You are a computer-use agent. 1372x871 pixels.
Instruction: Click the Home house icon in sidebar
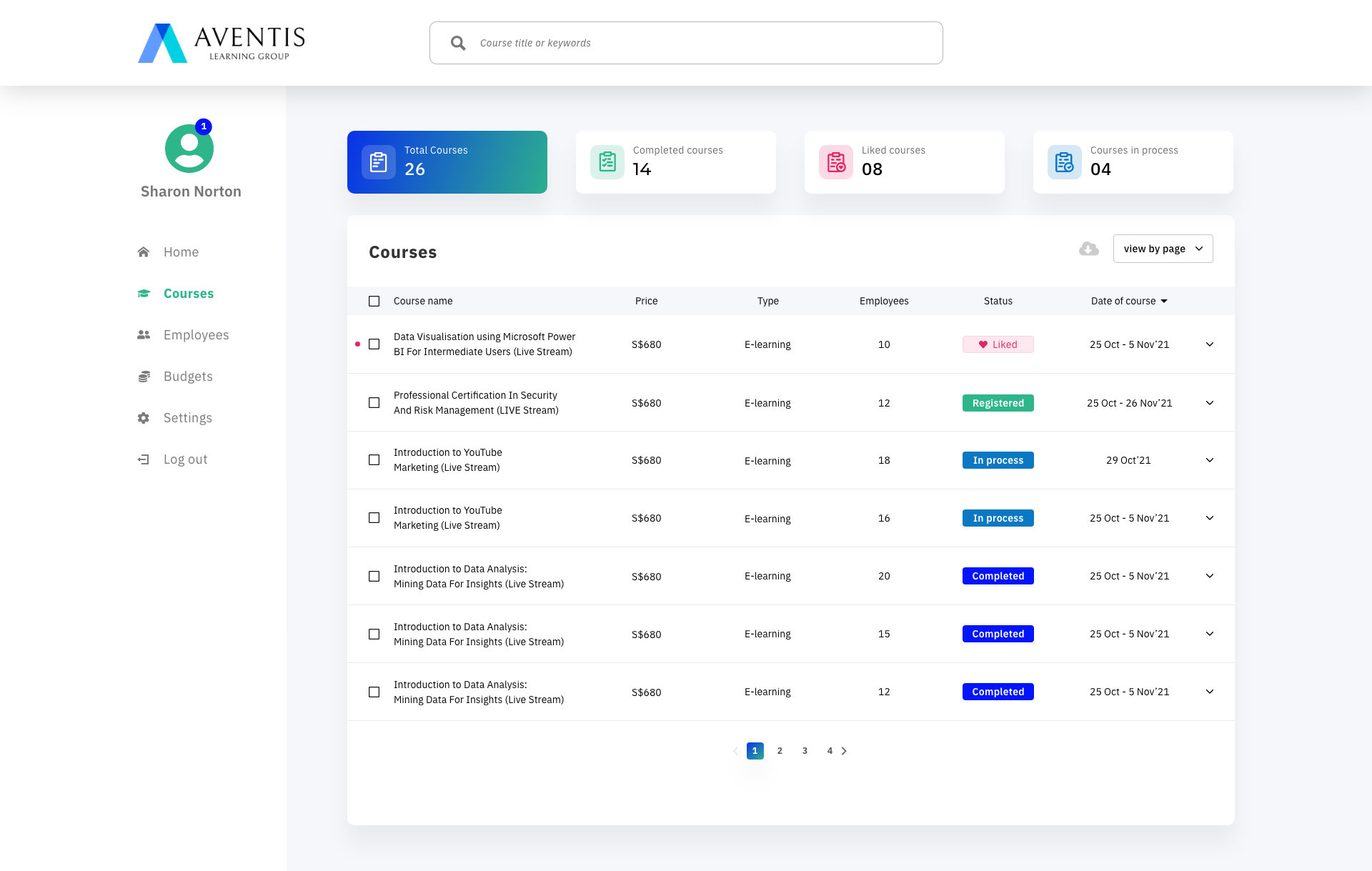144,252
